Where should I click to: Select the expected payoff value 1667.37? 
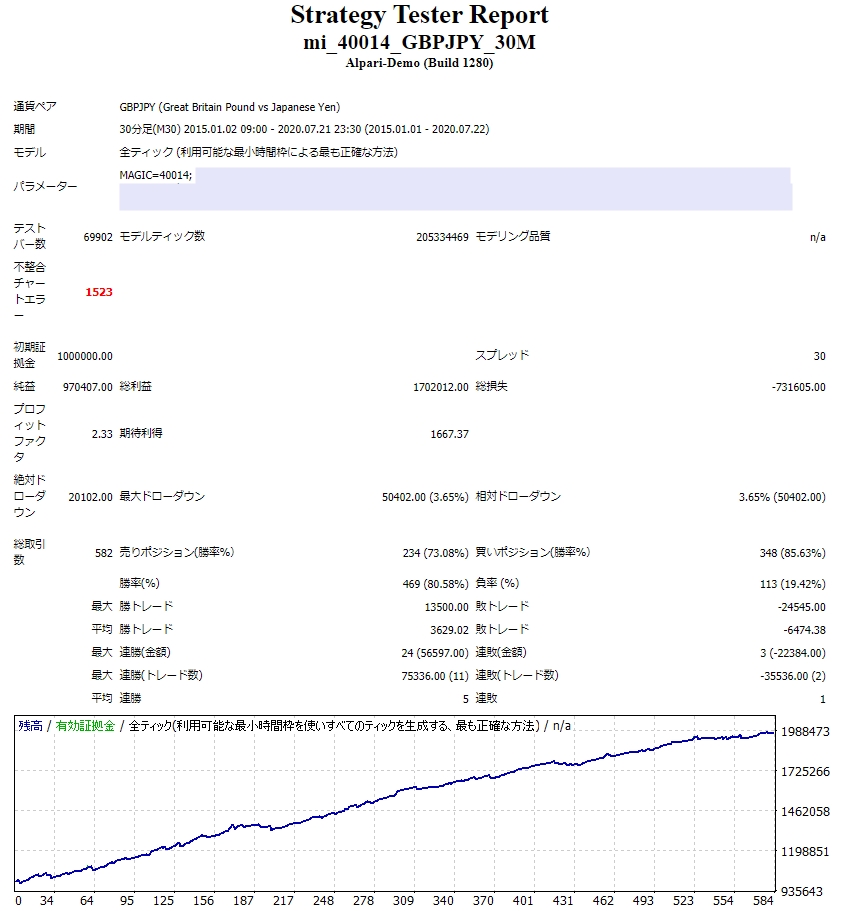(x=449, y=434)
